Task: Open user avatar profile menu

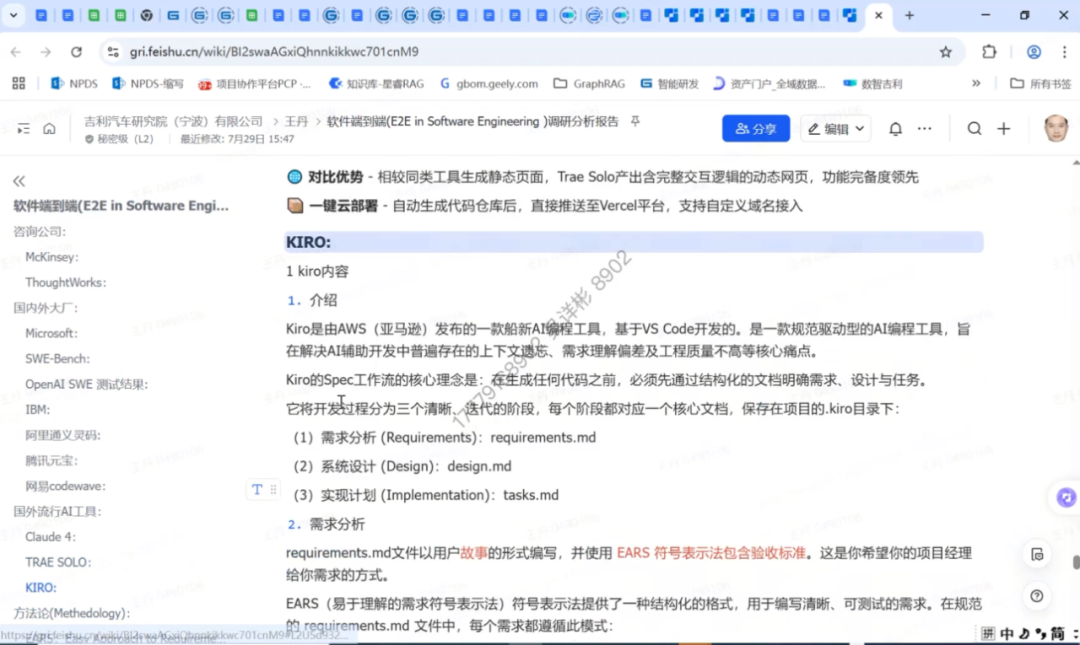Action: click(x=1056, y=128)
